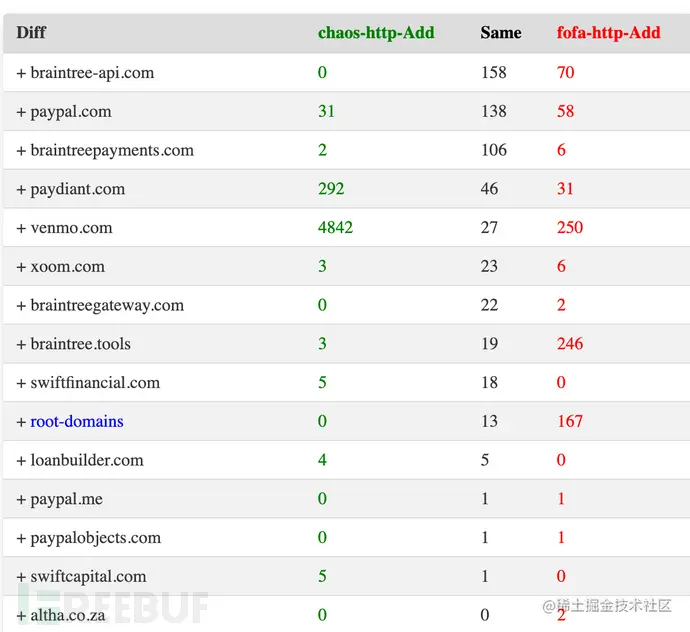Click Same value 18 for swiftfinancial.com
The image size is (690, 632).
point(489,382)
